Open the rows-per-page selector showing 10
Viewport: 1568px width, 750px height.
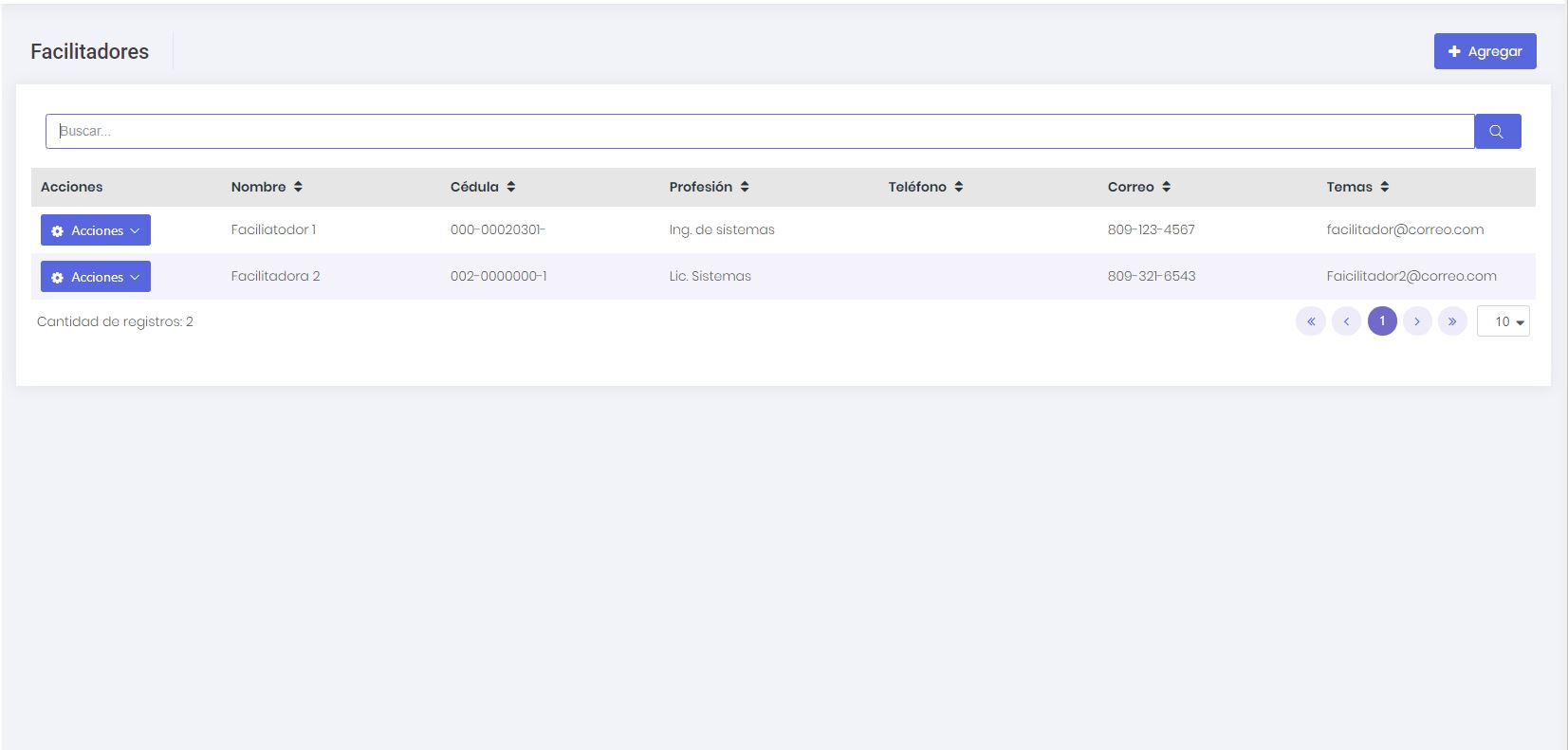click(x=1503, y=321)
